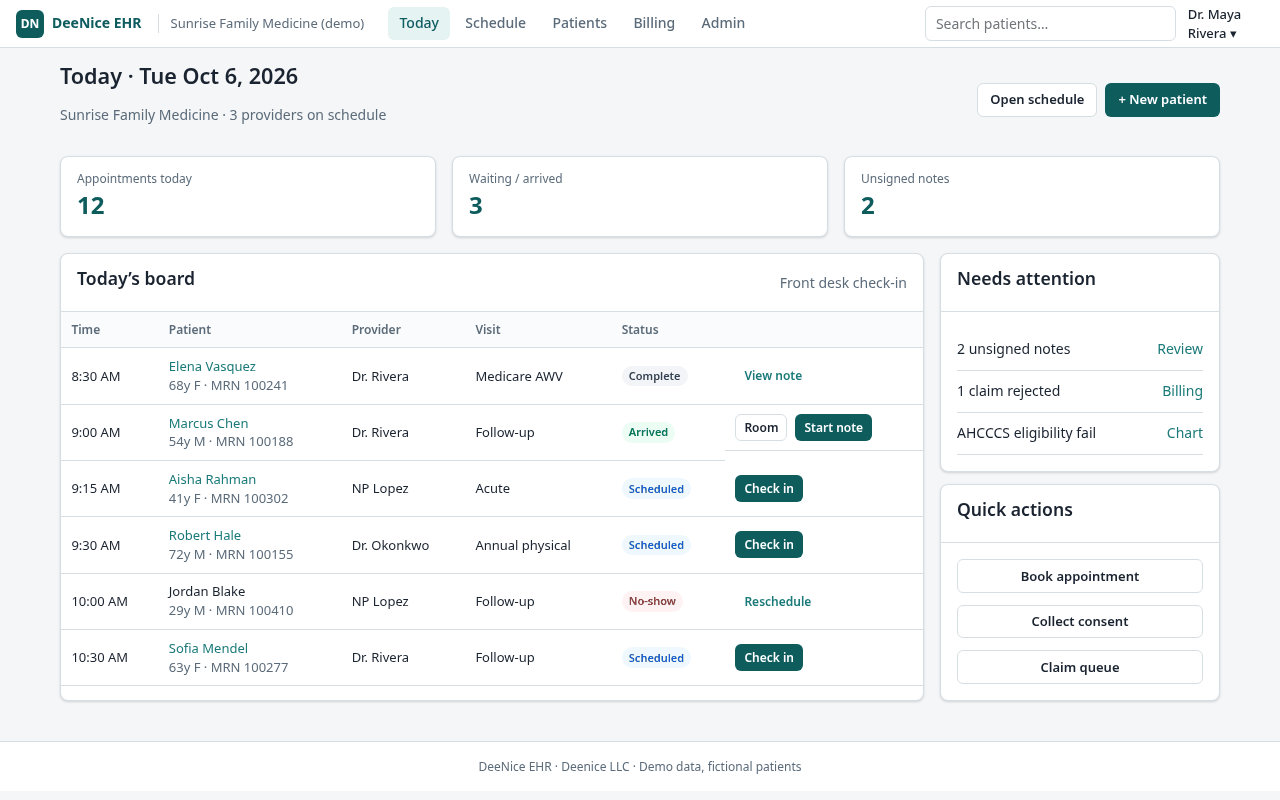This screenshot has width=1280, height=800.
Task: Select the Admin tab
Action: [723, 23]
